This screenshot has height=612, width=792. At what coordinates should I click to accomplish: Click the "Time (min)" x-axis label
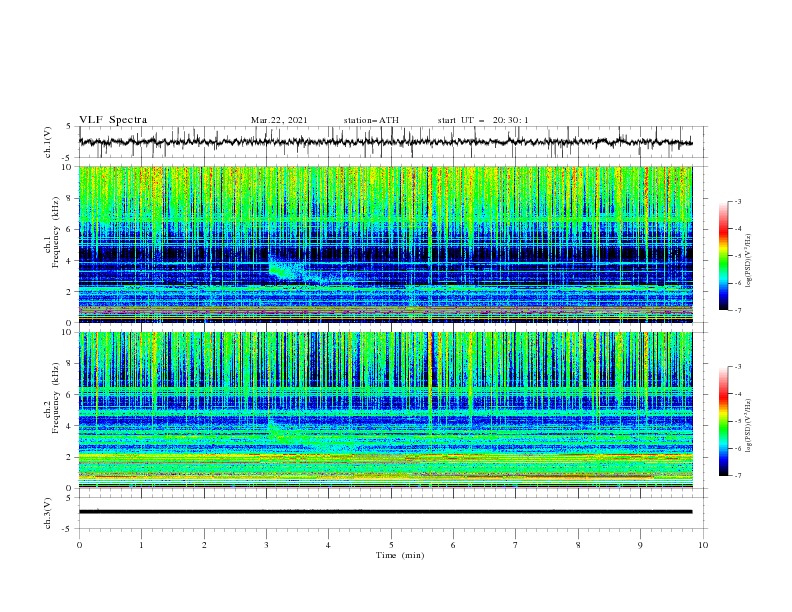400,555
